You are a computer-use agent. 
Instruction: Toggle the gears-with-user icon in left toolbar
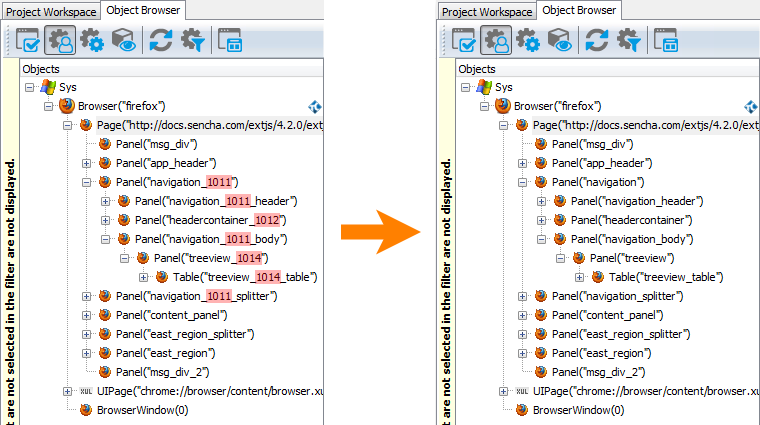(x=60, y=40)
